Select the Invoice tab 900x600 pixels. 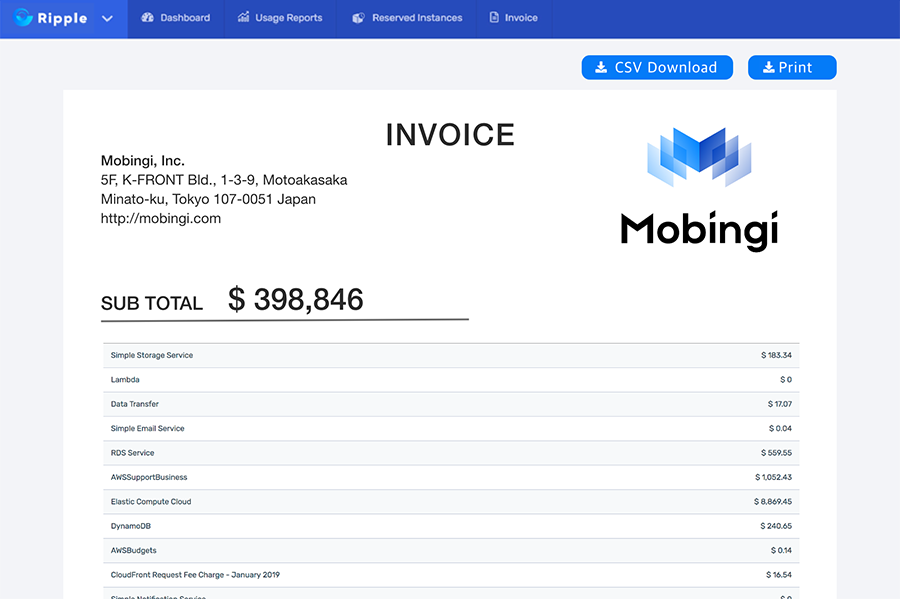[x=514, y=18]
